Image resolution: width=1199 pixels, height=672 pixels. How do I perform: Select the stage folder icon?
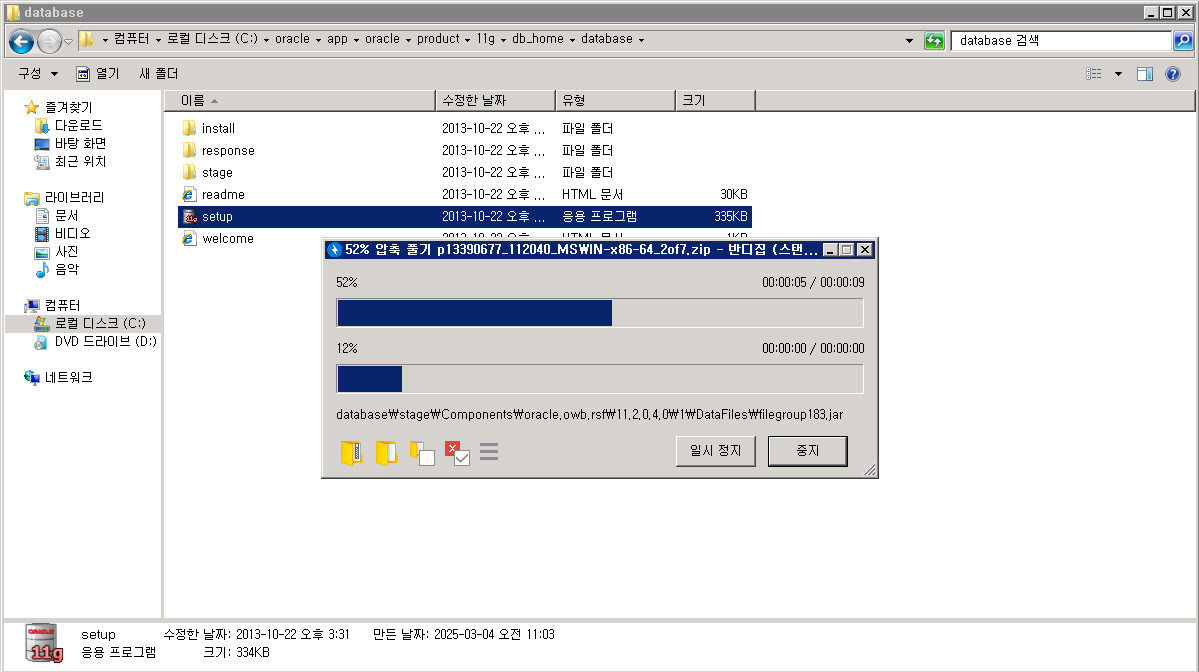pos(189,172)
